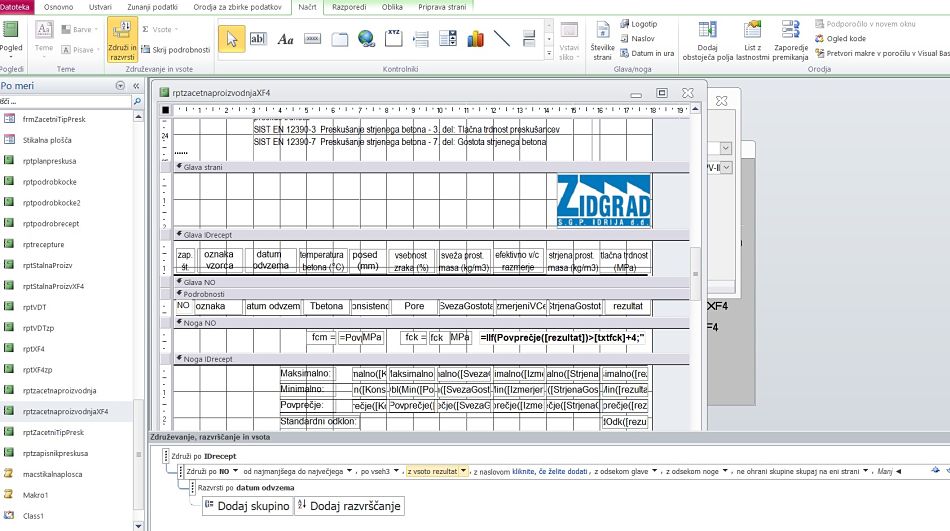Open 'z odsekom glave' dropdown

coord(654,471)
